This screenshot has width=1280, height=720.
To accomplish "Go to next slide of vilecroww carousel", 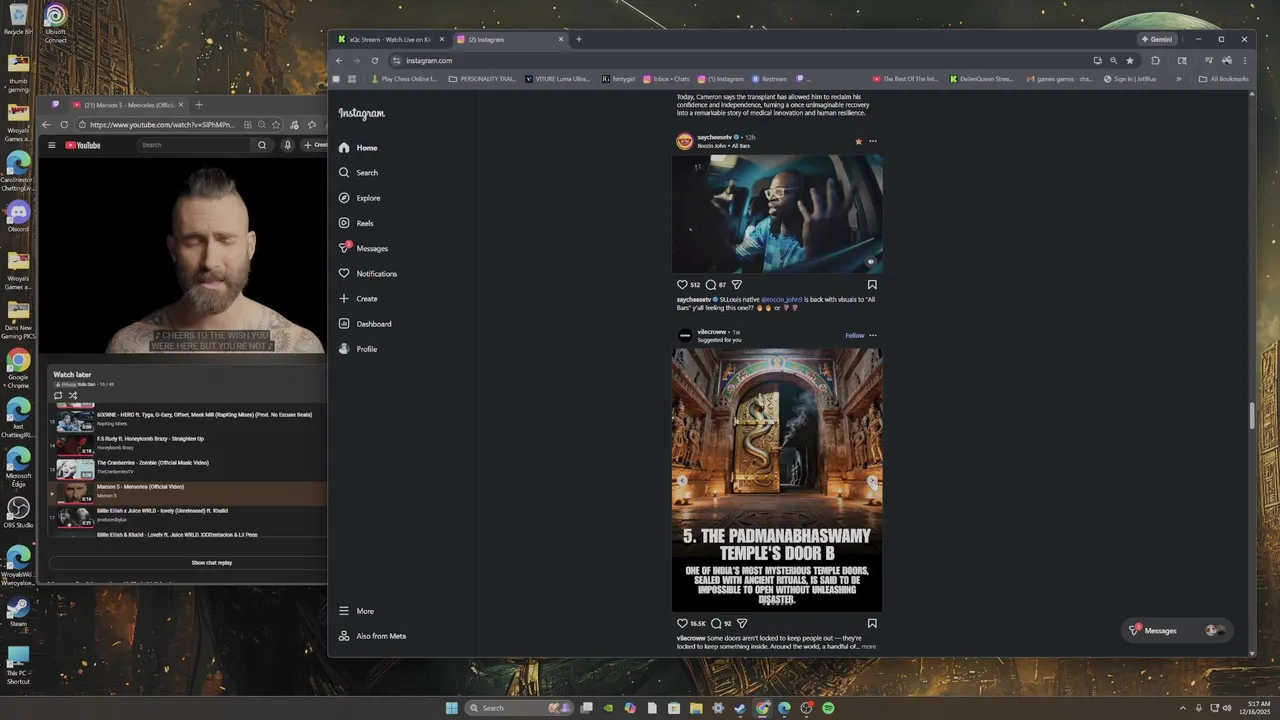I will [872, 480].
